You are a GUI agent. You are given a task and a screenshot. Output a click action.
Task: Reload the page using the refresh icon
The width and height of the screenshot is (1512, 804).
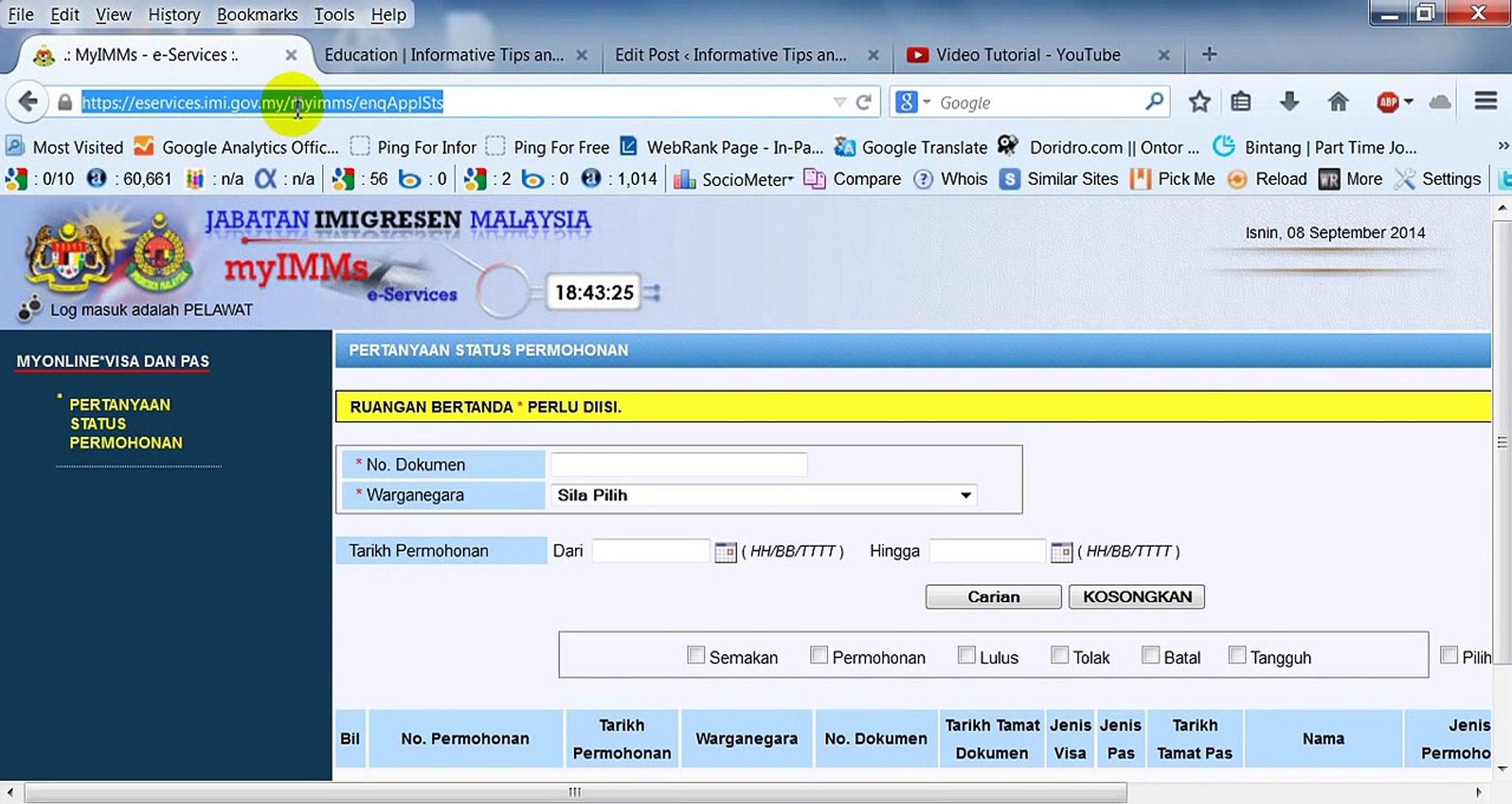(863, 102)
